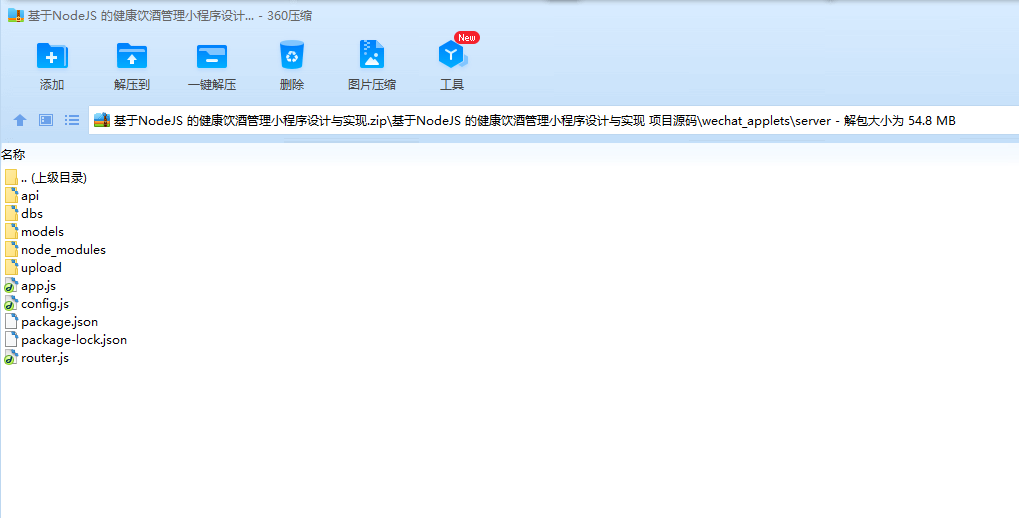The image size is (1019, 518).
Task: Select the config.js file name
Action: (x=45, y=304)
